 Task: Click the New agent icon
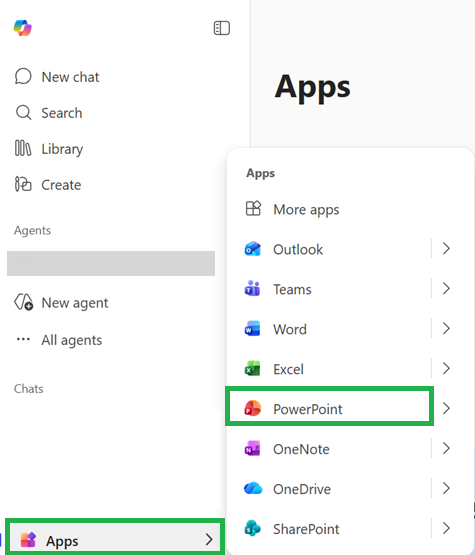coord(24,303)
